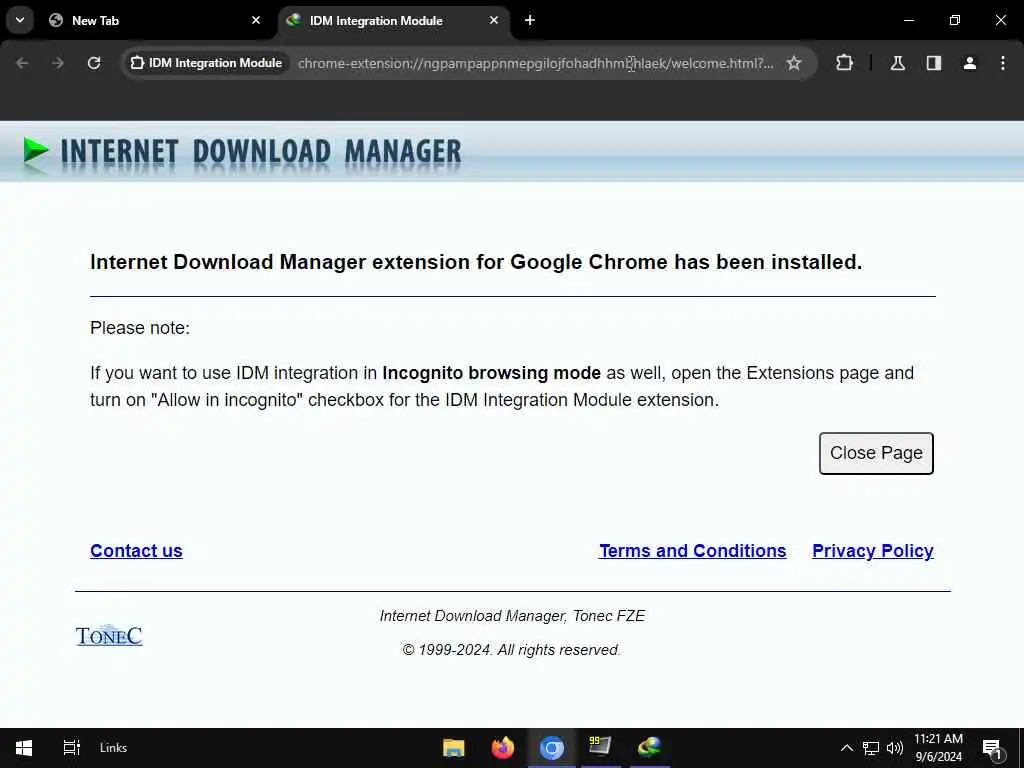Open the Privacy Policy link

coord(872,551)
